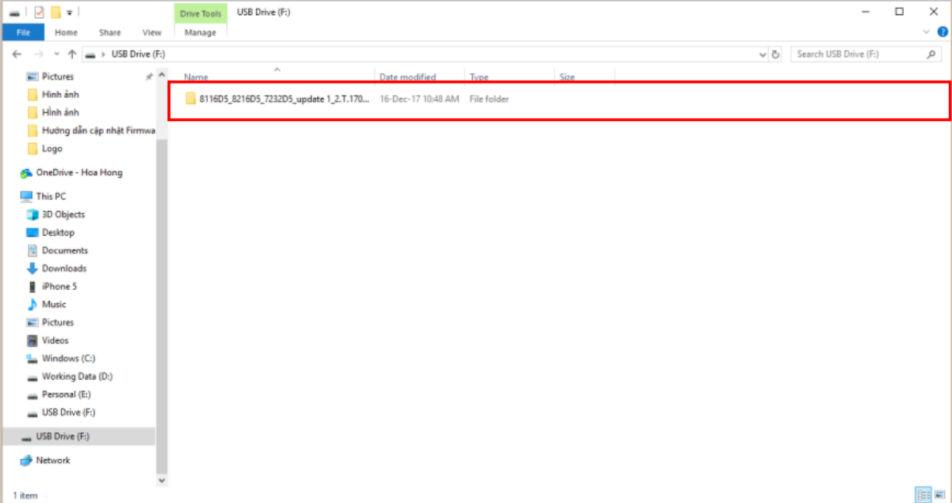Go up one folder level
The height and width of the screenshot is (503, 952).
point(72,54)
